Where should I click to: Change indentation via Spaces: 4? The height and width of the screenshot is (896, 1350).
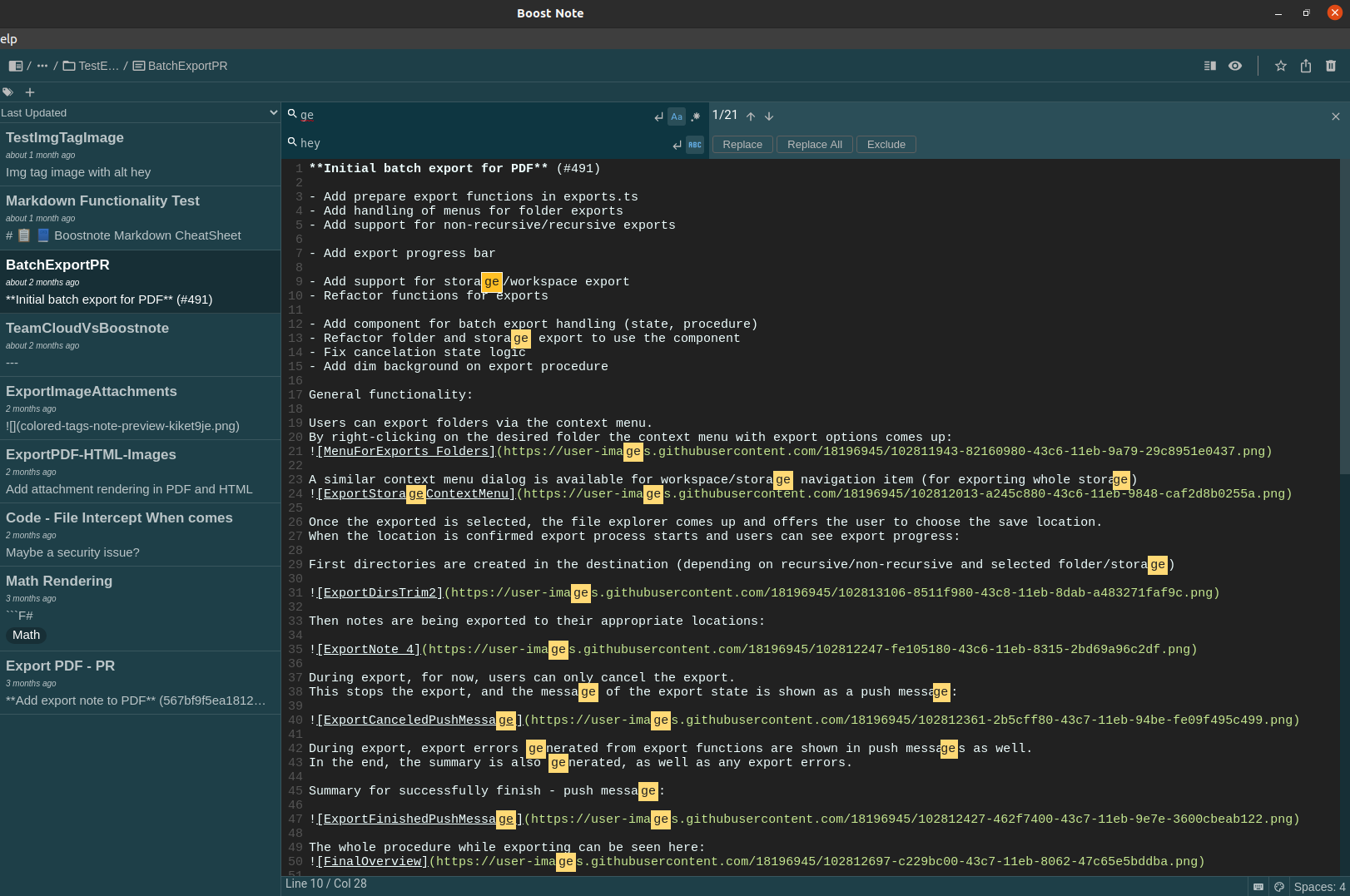click(1319, 887)
